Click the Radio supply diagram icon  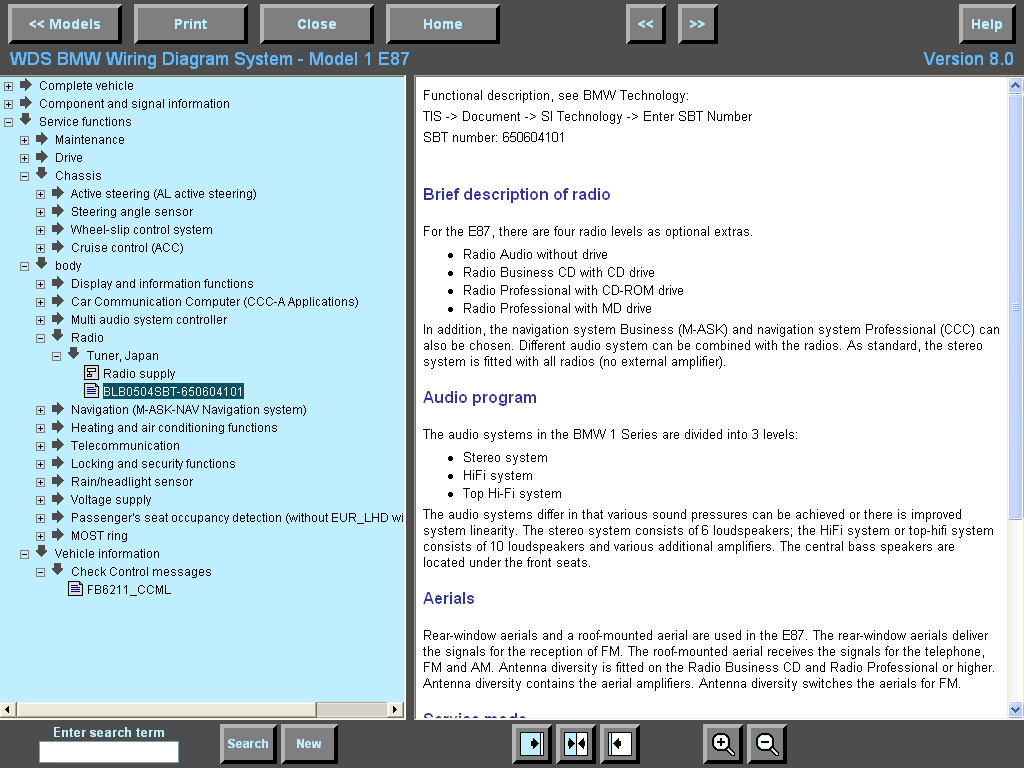pos(91,373)
